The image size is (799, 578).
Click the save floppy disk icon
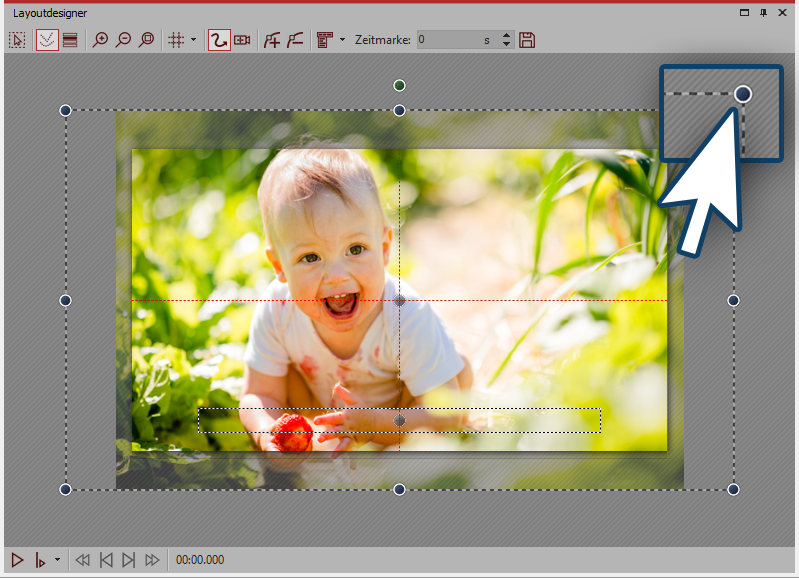528,40
